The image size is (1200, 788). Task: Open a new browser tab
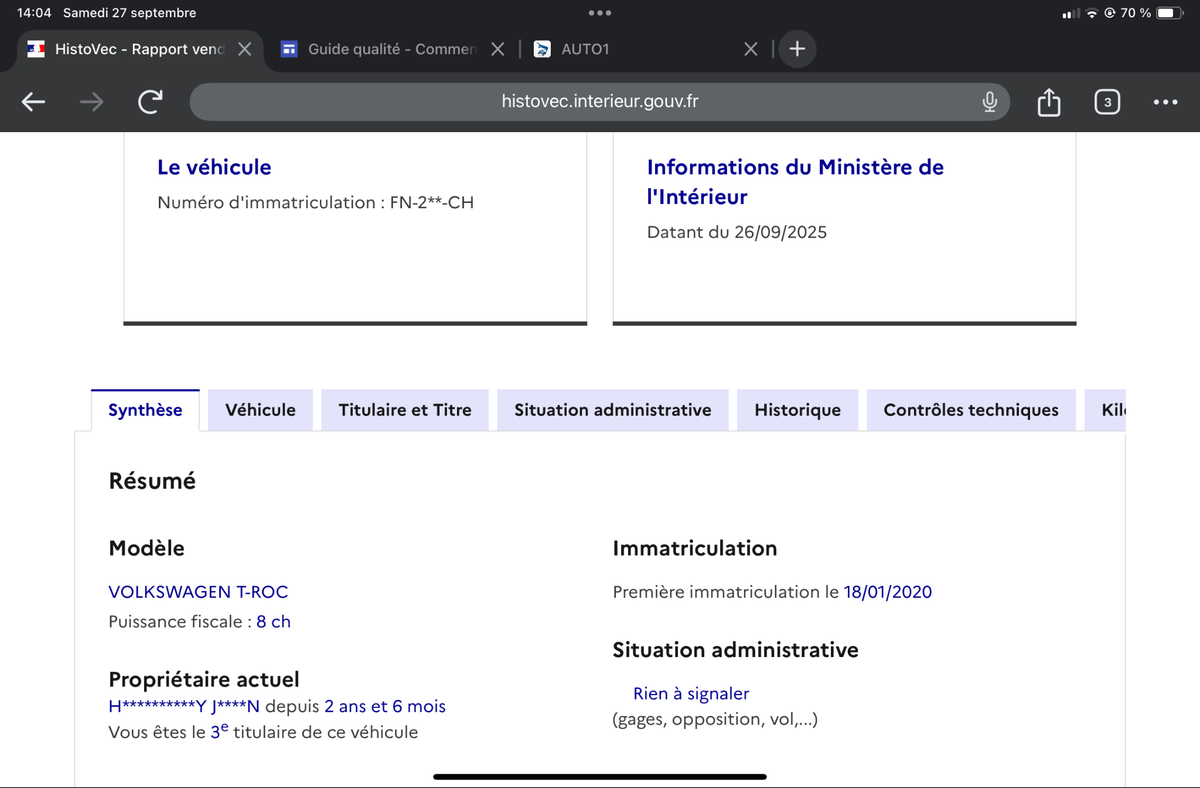(x=797, y=49)
